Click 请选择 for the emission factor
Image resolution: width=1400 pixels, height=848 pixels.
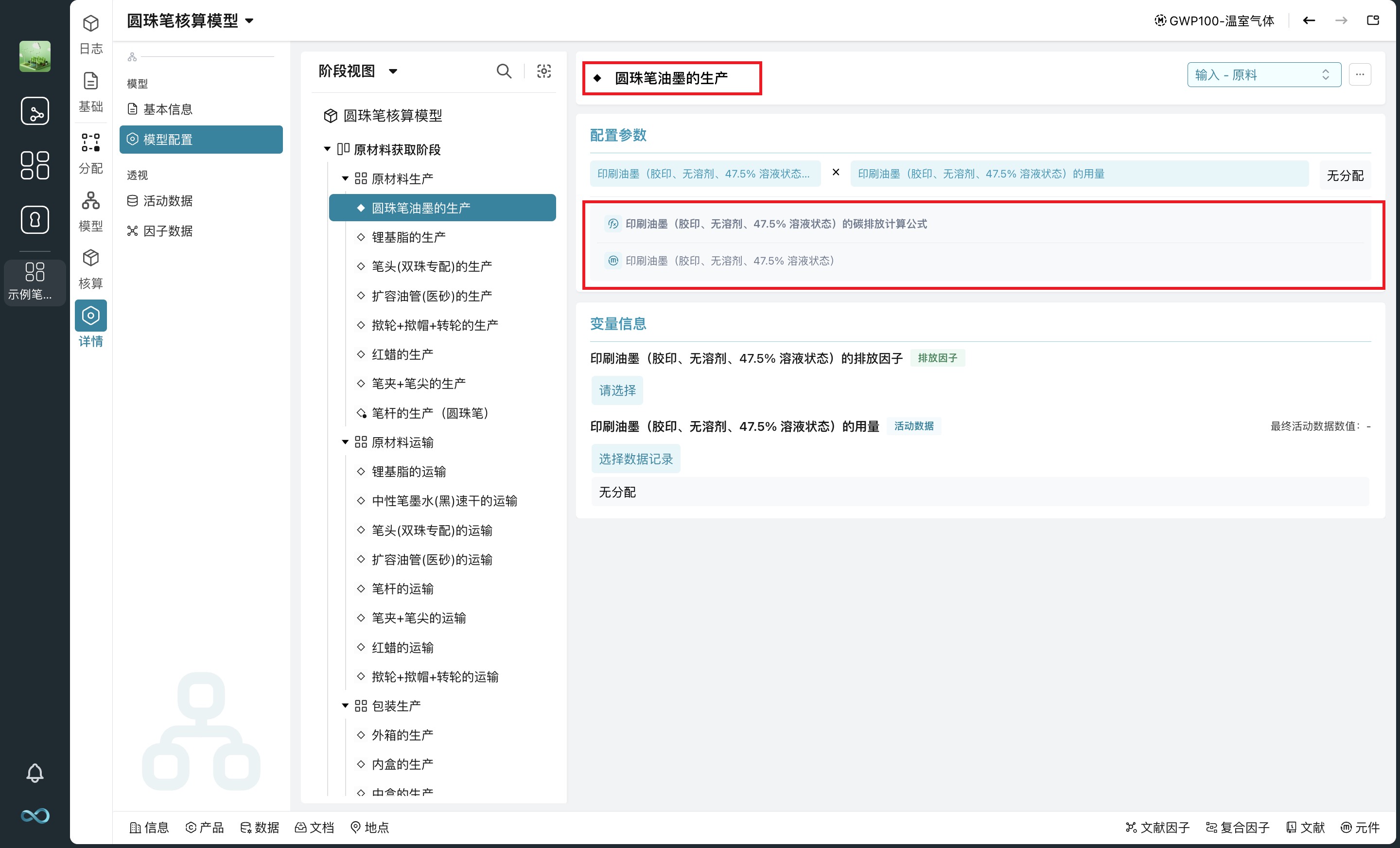click(x=617, y=390)
